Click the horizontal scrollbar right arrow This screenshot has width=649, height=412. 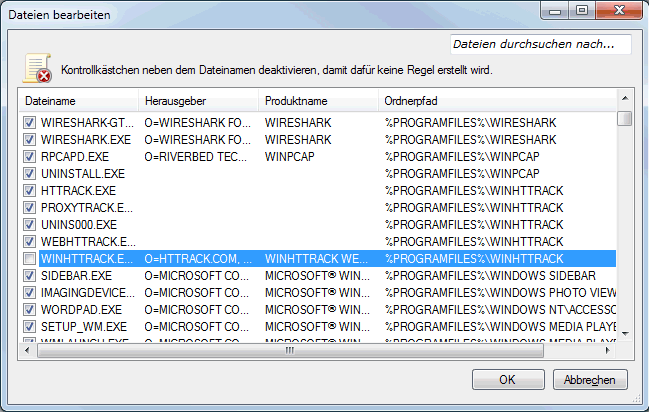tap(607, 351)
